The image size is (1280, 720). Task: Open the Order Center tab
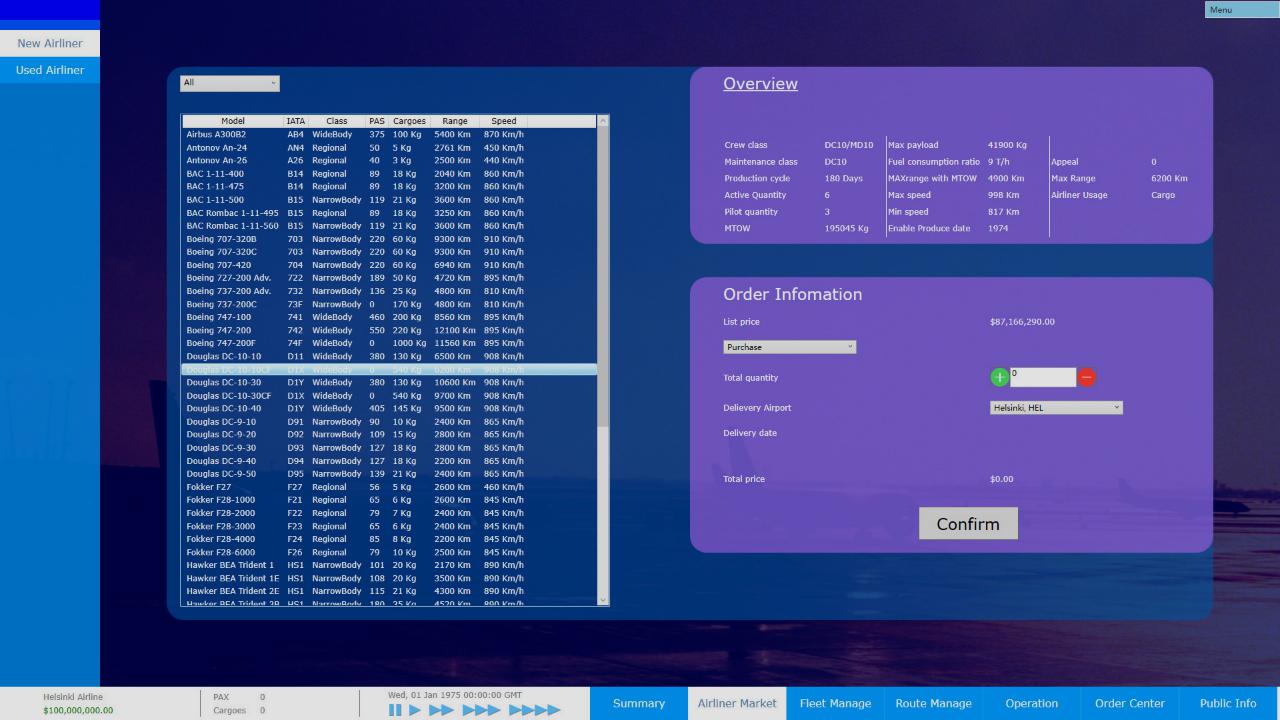(x=1129, y=703)
